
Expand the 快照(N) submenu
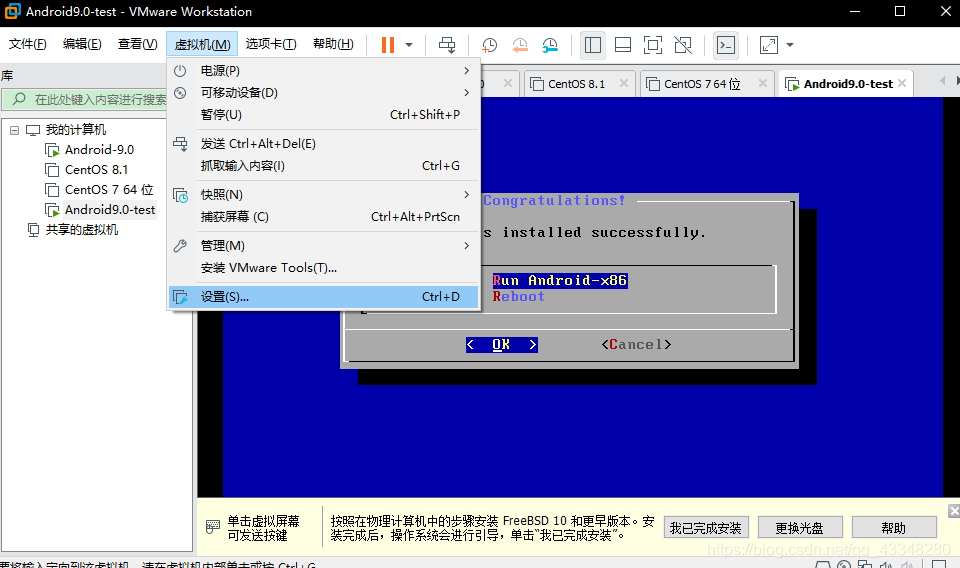pyautogui.click(x=324, y=195)
